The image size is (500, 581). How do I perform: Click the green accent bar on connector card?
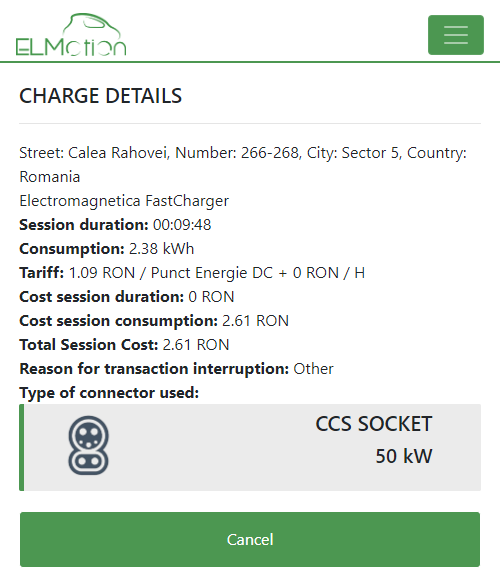(21, 447)
